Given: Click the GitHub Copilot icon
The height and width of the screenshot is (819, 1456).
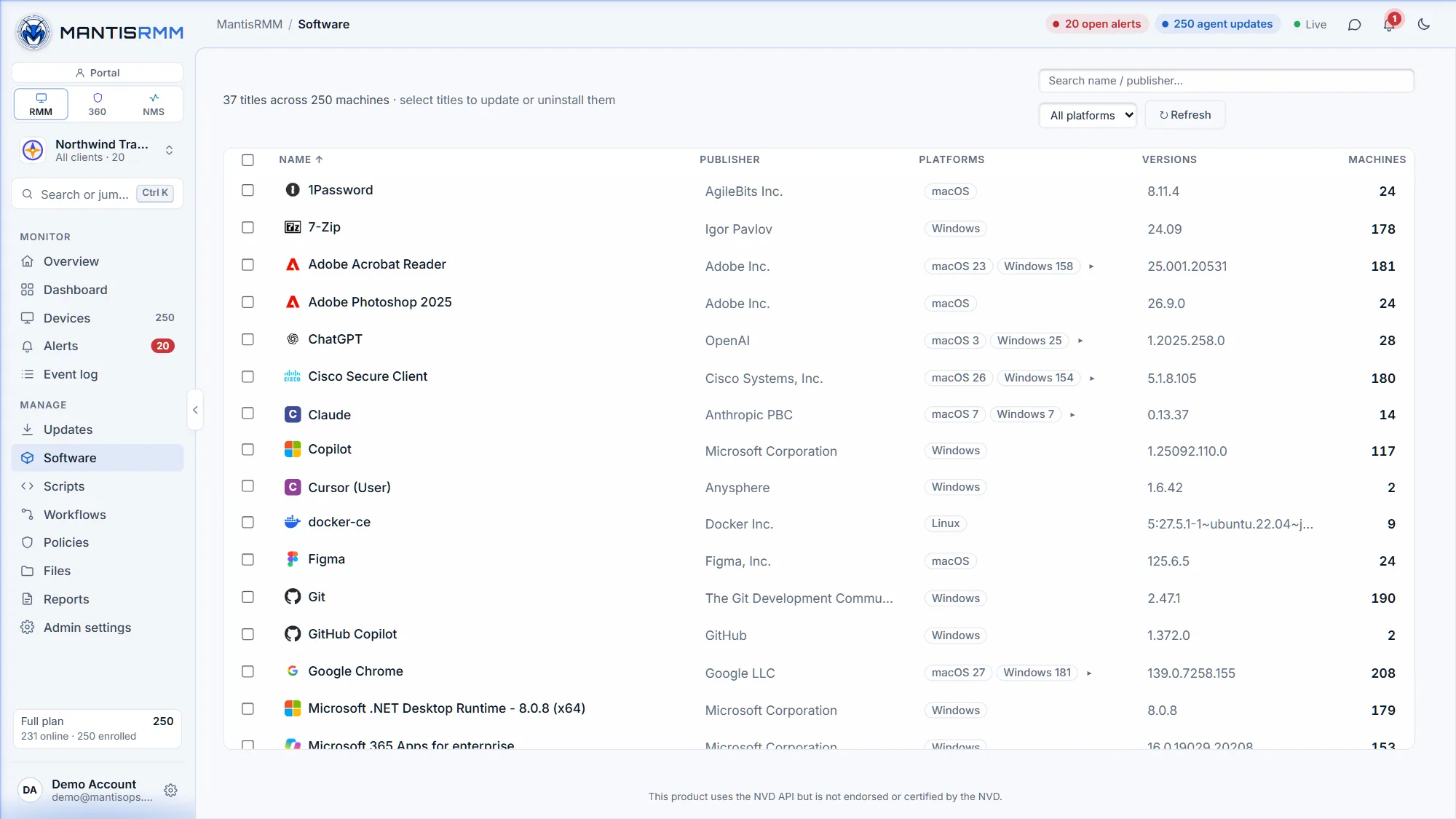Looking at the screenshot, I should pyautogui.click(x=293, y=634).
